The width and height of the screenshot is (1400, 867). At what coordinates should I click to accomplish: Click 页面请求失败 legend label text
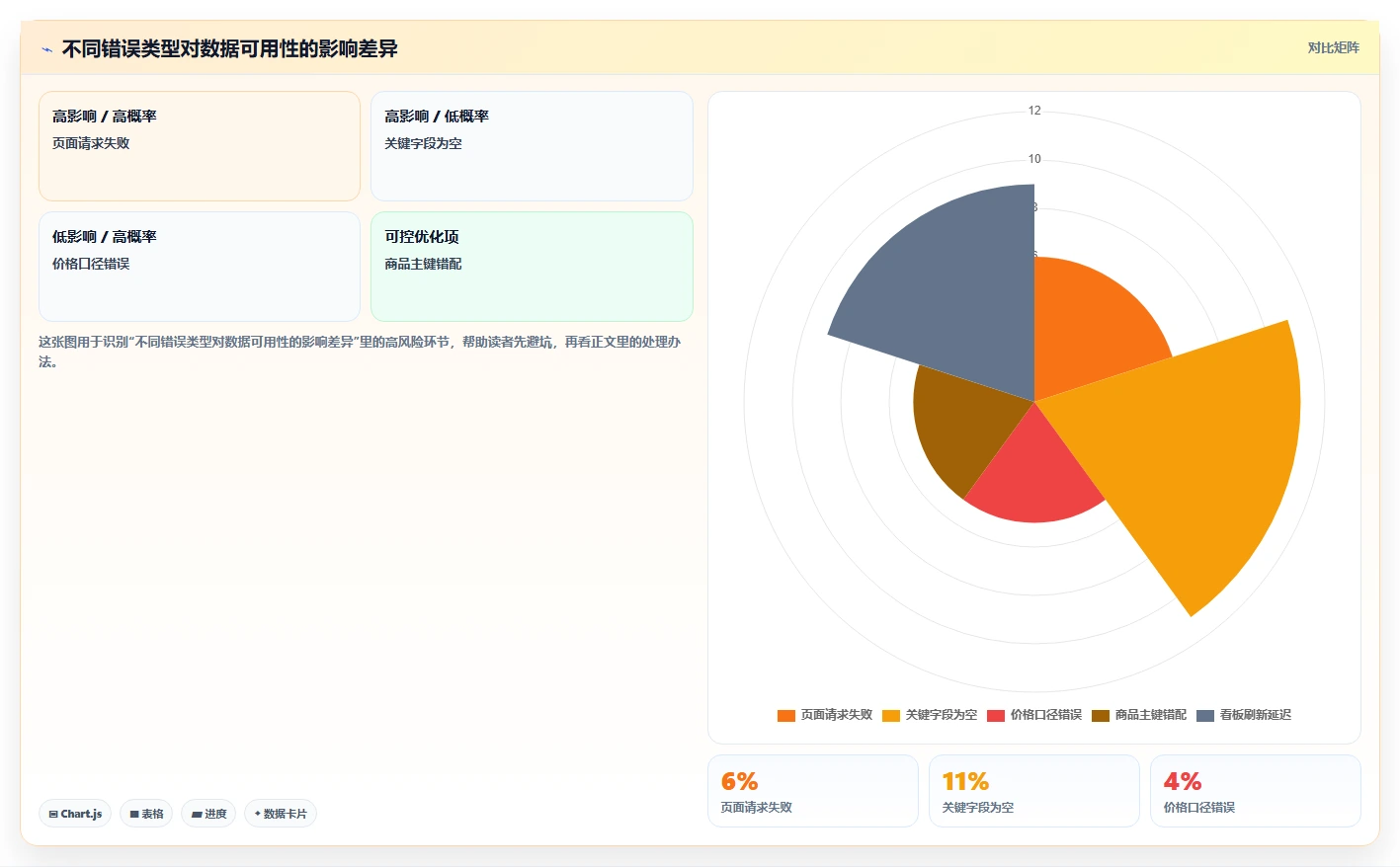tap(837, 715)
